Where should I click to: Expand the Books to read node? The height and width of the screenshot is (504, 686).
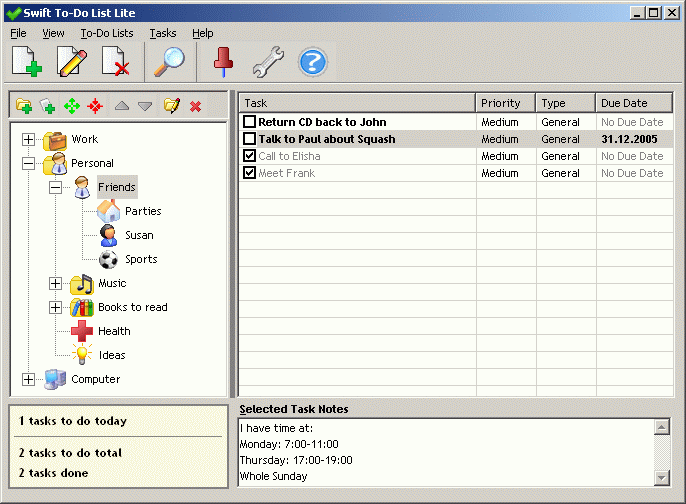click(x=55, y=308)
